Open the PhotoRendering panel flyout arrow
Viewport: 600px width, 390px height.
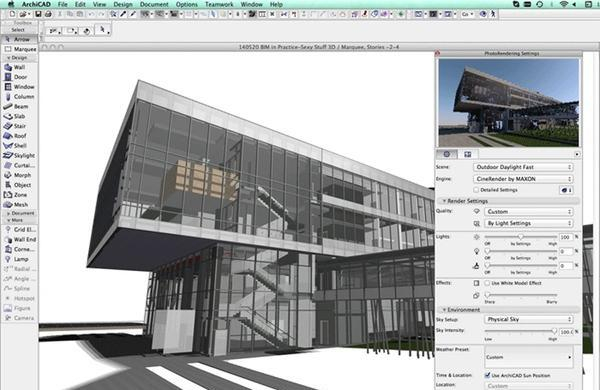click(577, 154)
